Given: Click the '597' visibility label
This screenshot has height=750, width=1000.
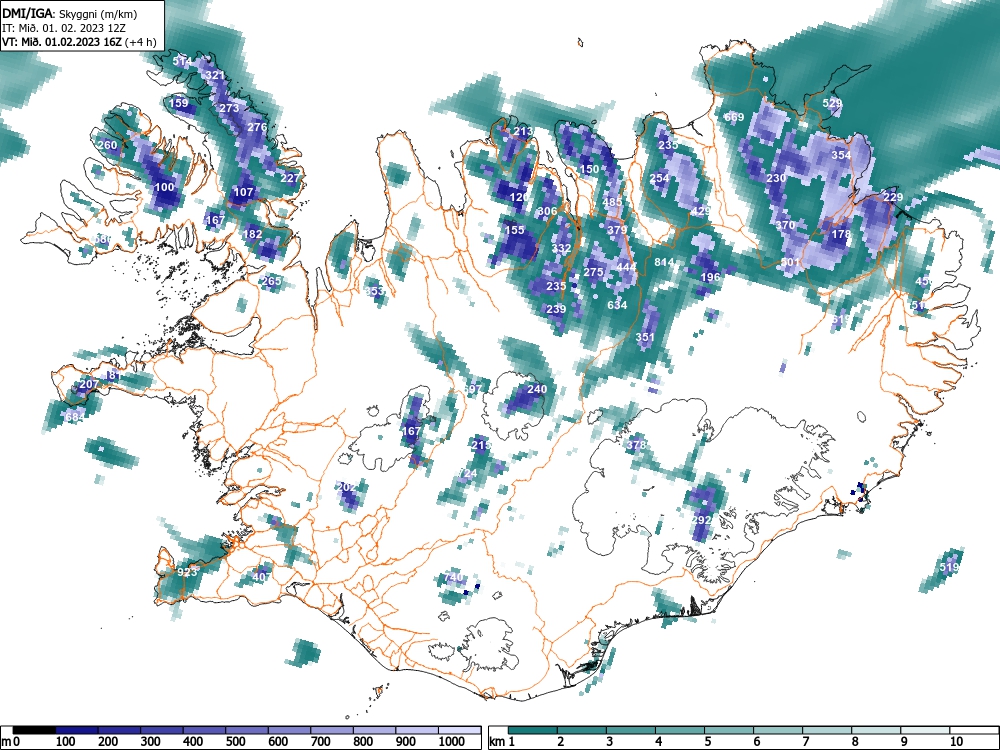Looking at the screenshot, I should pos(473,389).
